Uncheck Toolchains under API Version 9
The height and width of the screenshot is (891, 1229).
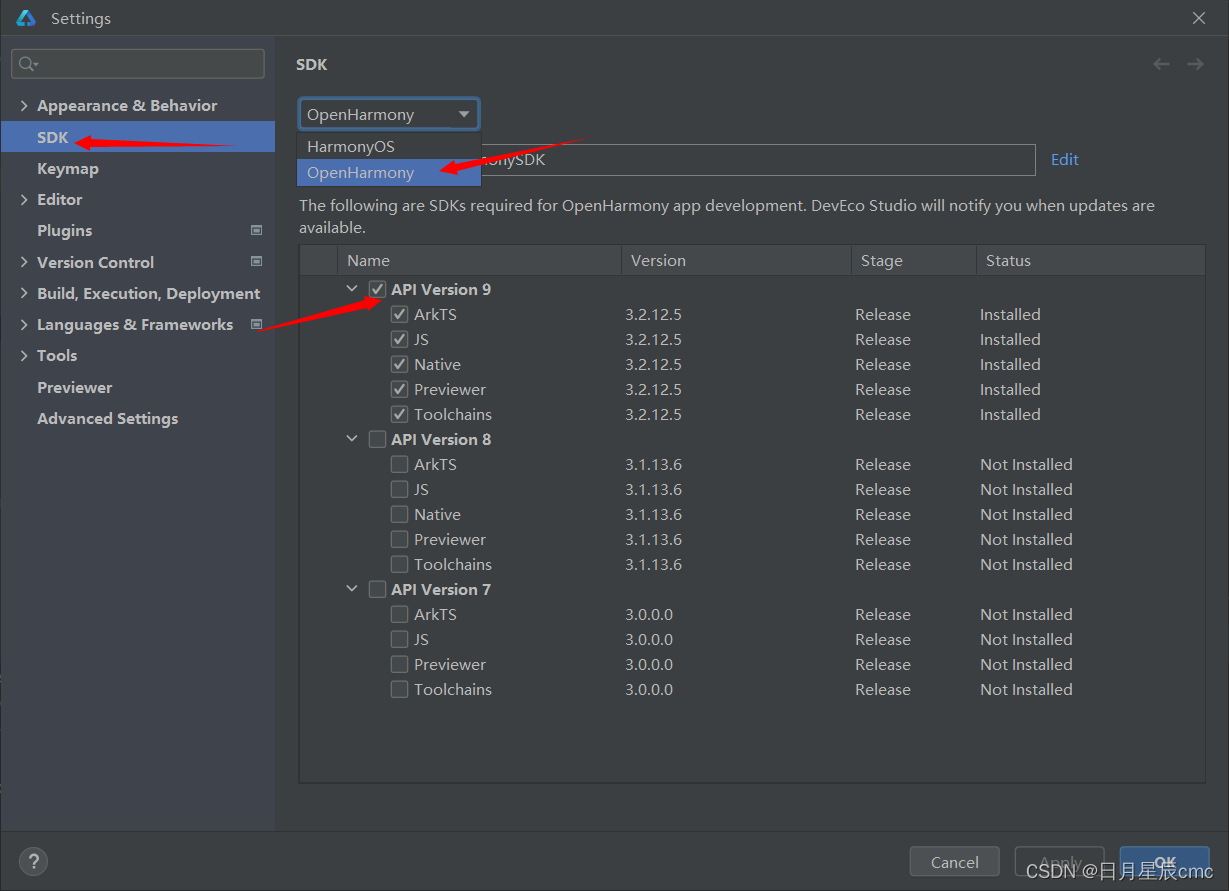(x=399, y=414)
